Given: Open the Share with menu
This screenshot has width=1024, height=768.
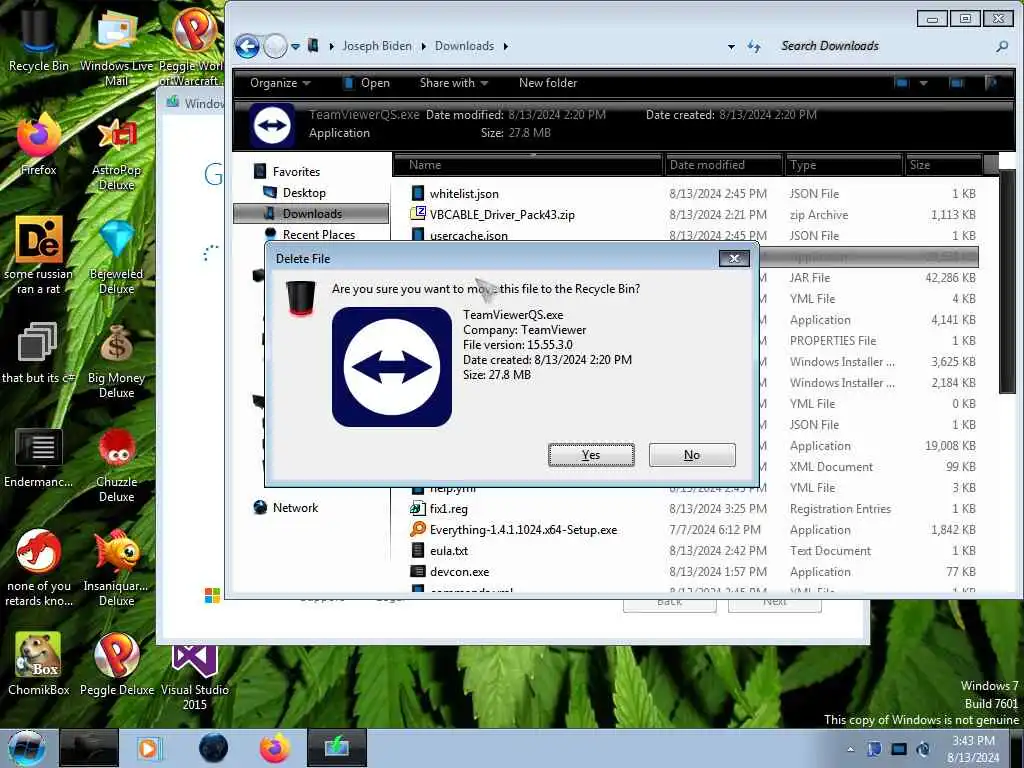Looking at the screenshot, I should tap(454, 83).
